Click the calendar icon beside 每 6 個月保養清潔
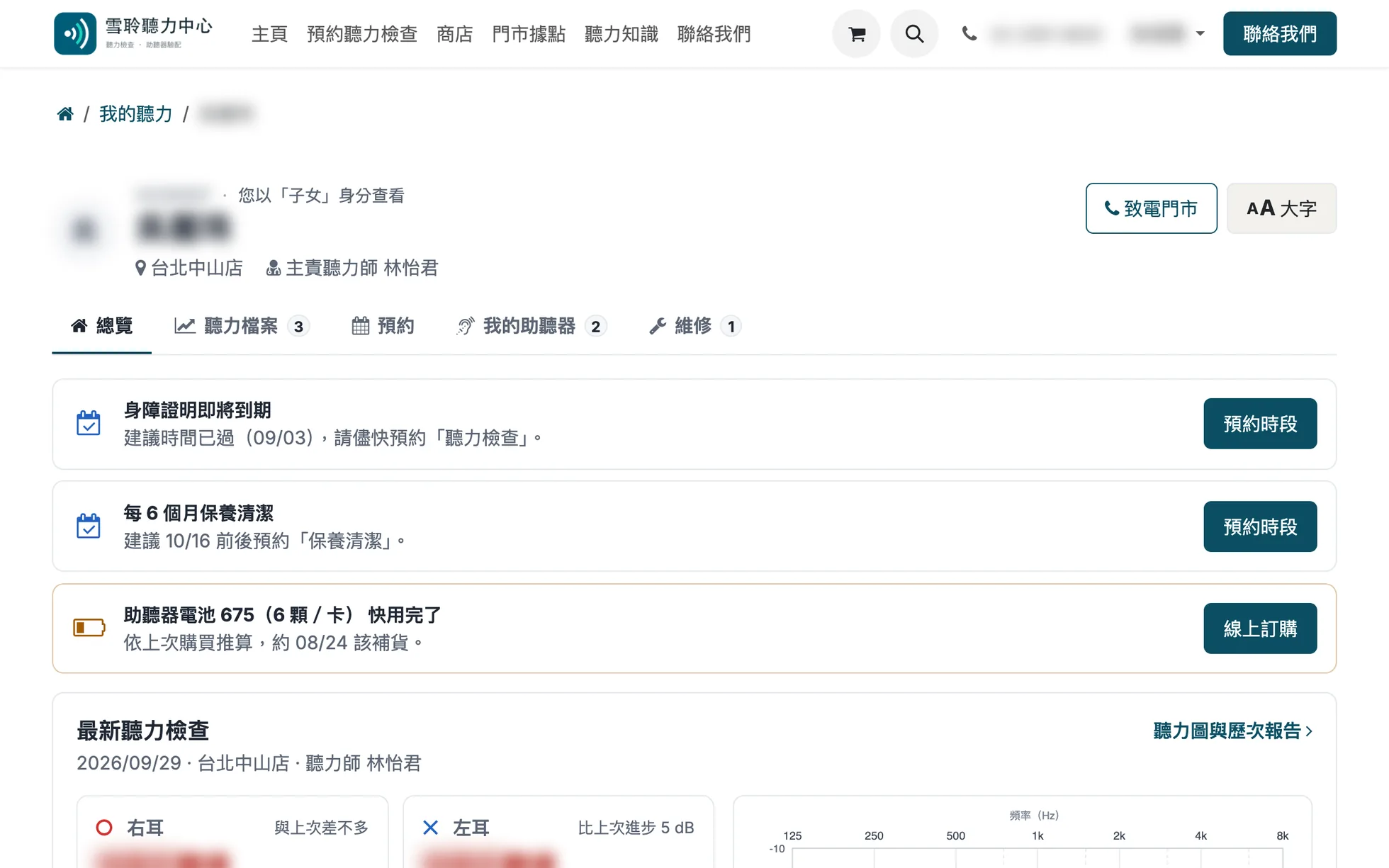The height and width of the screenshot is (868, 1389). [89, 526]
